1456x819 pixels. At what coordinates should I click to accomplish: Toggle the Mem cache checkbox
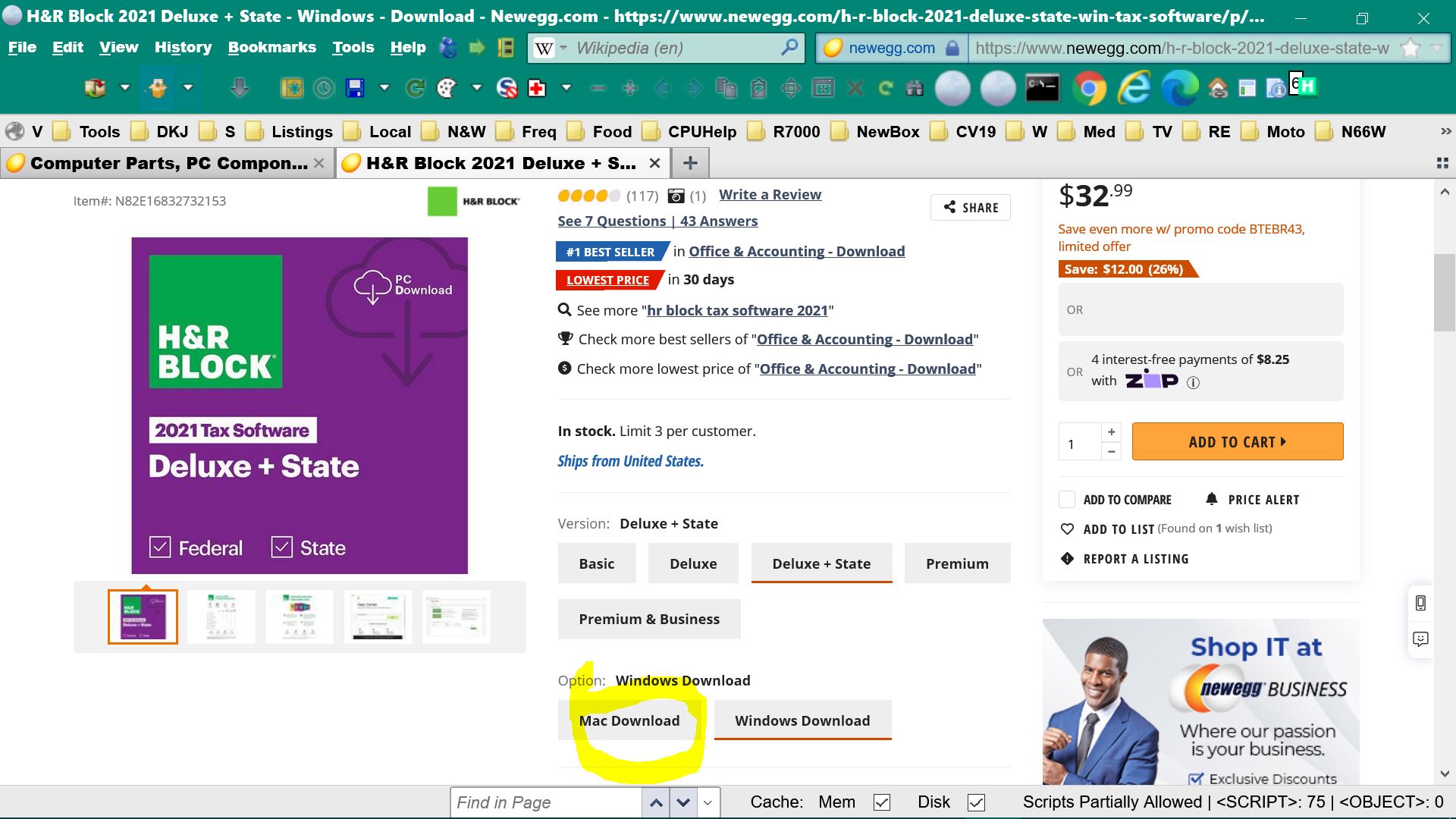pyautogui.click(x=881, y=802)
